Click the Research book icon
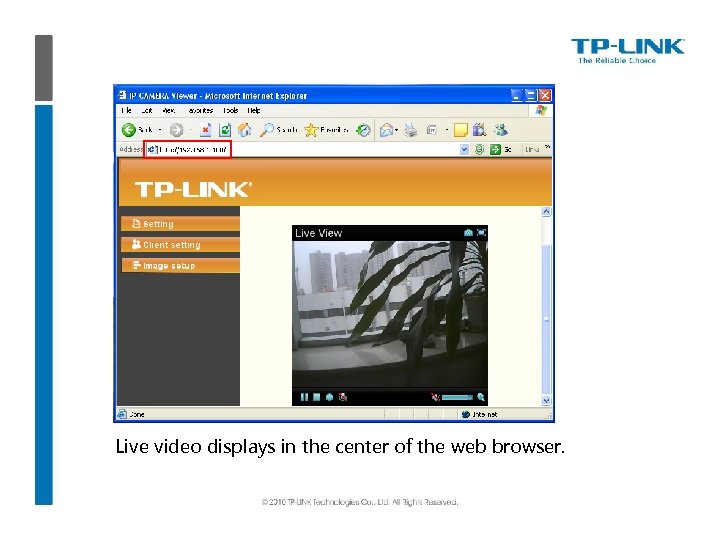This screenshot has height=540, width=720. pyautogui.click(x=479, y=130)
